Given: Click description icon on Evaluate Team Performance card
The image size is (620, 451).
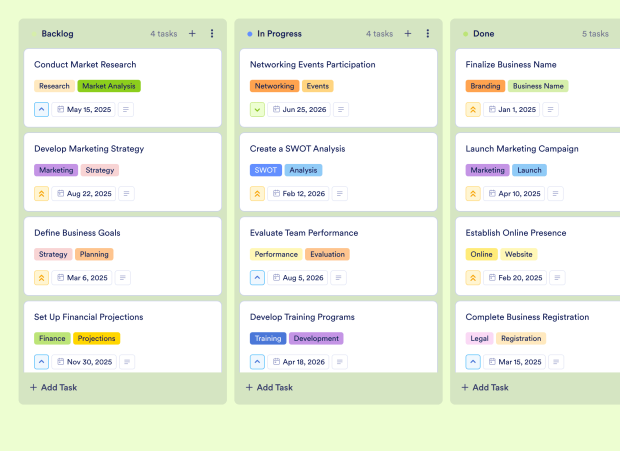Looking at the screenshot, I should (340, 278).
